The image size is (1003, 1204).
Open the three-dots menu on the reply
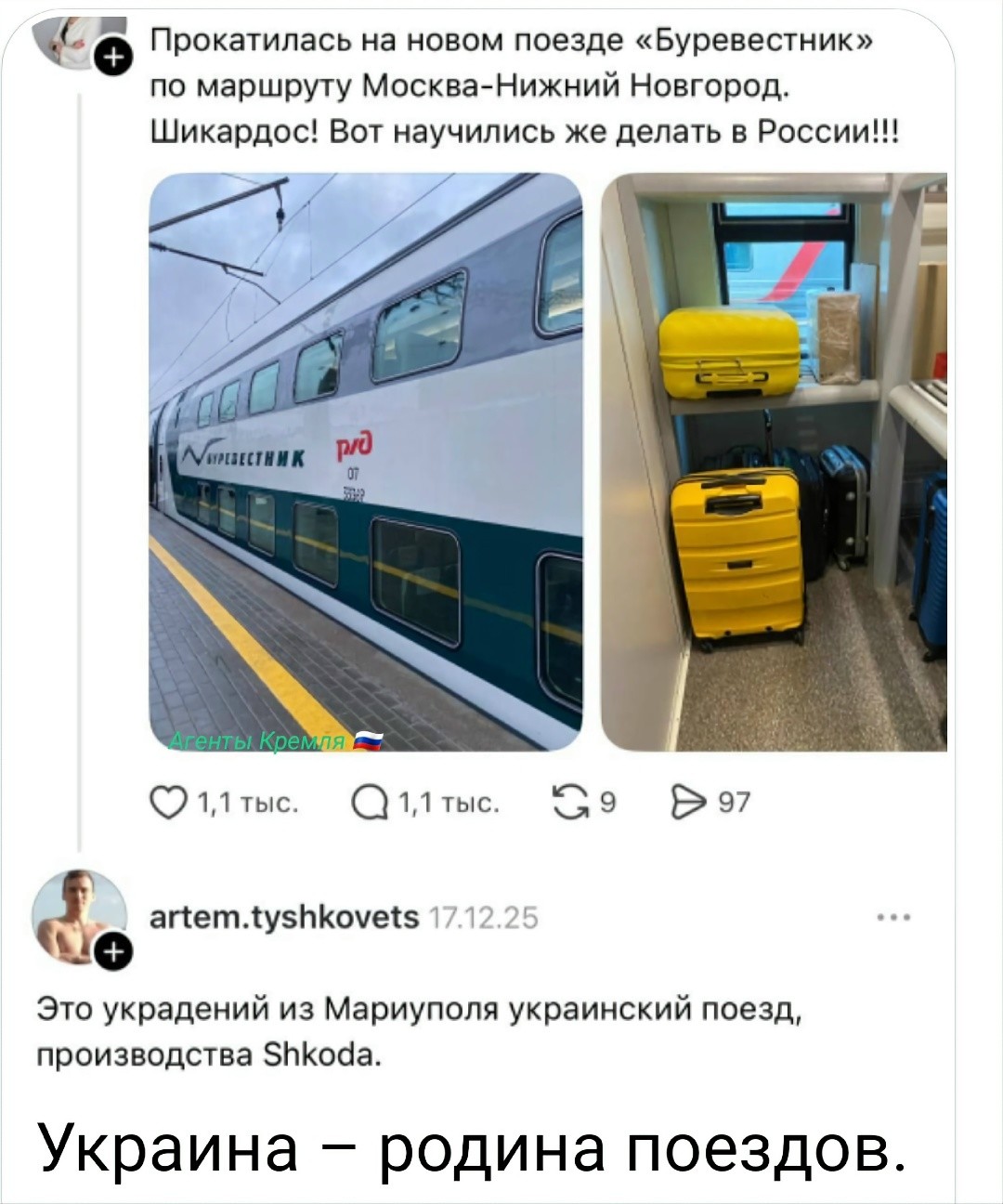pos(894,918)
